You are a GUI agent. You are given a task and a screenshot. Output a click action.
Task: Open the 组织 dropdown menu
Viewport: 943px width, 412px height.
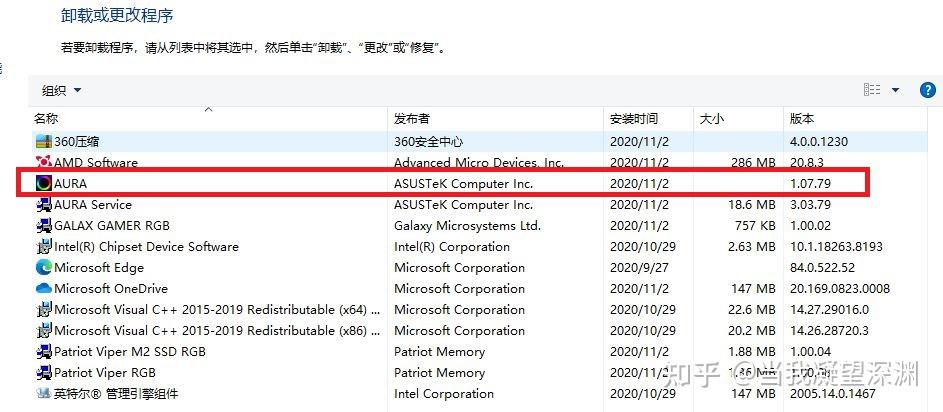pos(61,91)
